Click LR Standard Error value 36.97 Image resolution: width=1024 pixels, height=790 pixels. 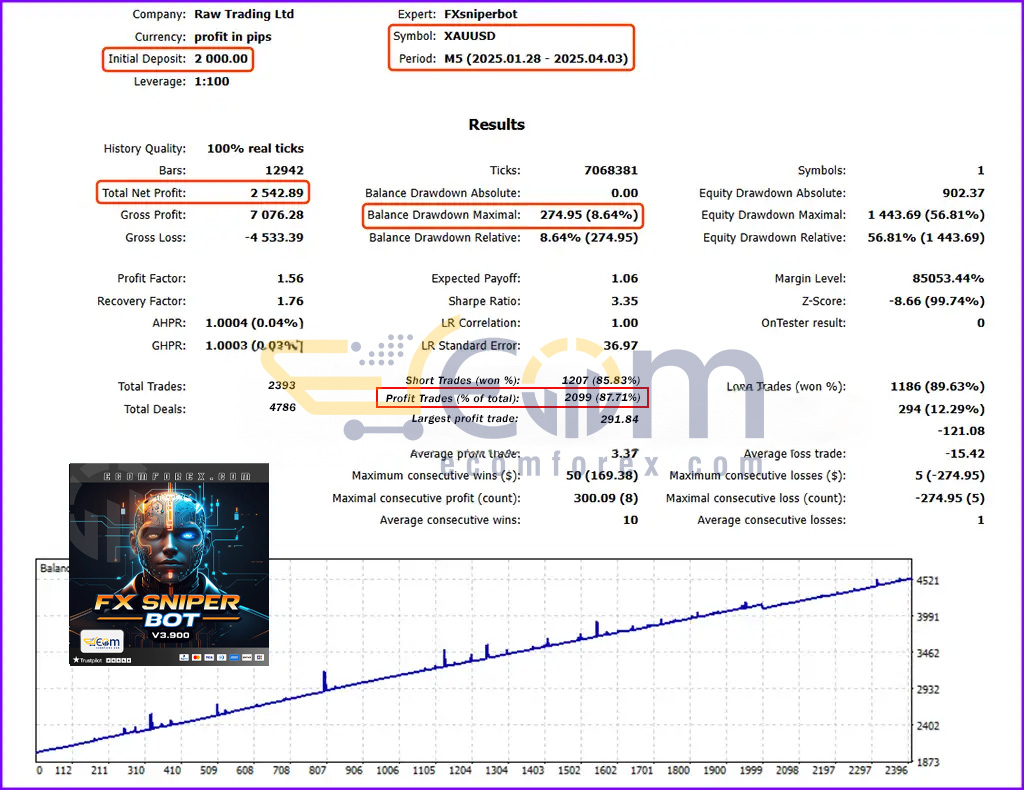pos(620,345)
